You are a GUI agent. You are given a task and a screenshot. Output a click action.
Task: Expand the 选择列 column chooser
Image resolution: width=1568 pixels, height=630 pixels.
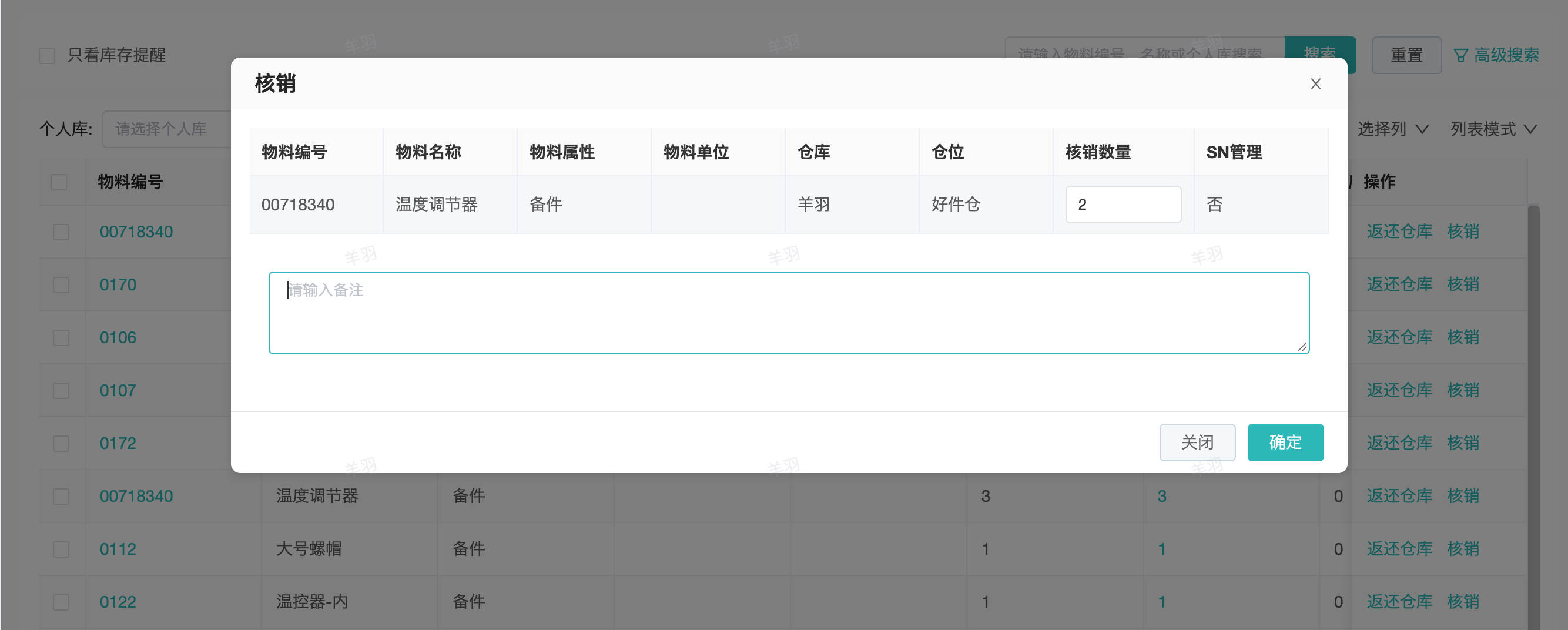tap(1393, 129)
